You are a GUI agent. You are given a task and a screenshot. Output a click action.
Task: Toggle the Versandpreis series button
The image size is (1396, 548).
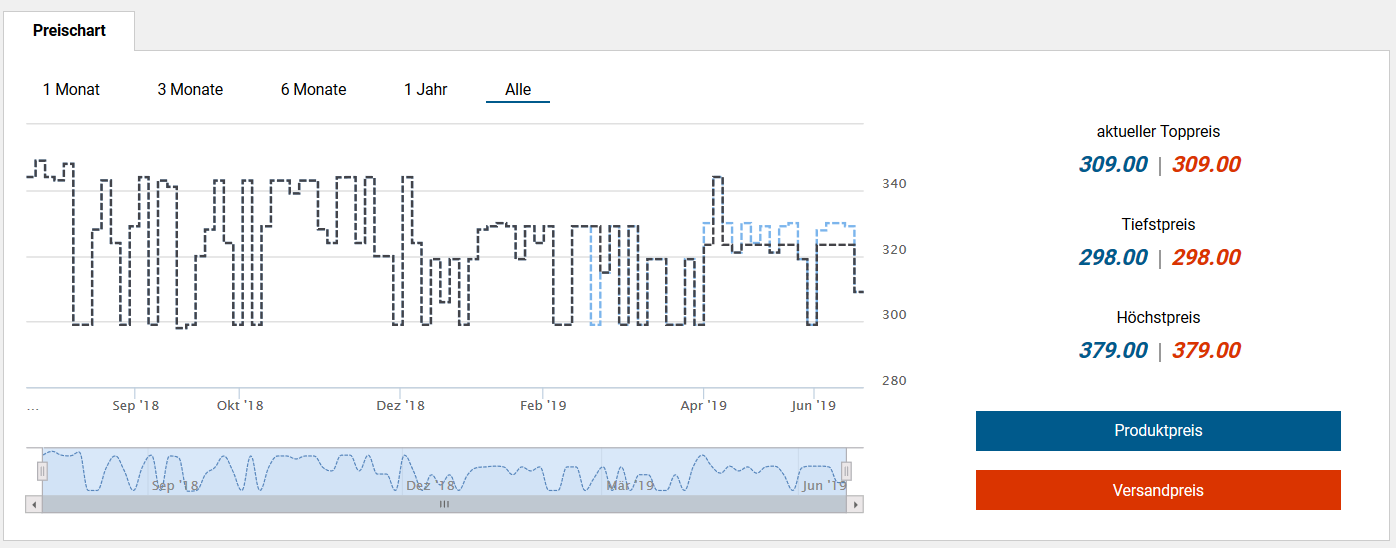tap(1158, 491)
